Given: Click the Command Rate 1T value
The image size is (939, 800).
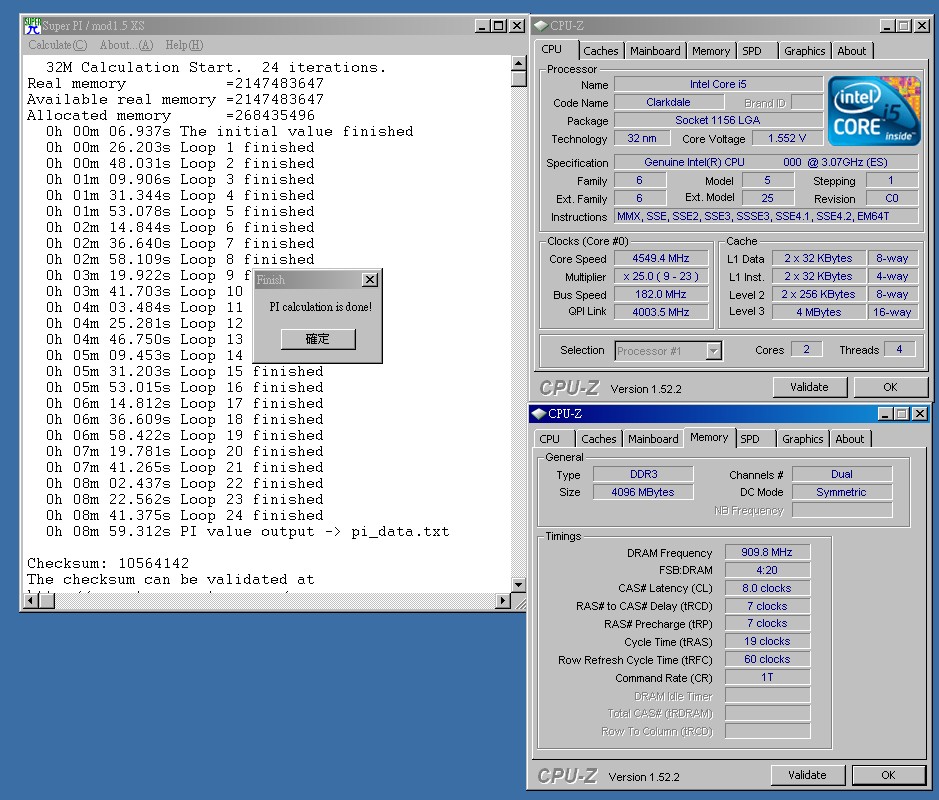Looking at the screenshot, I should pyautogui.click(x=767, y=677).
